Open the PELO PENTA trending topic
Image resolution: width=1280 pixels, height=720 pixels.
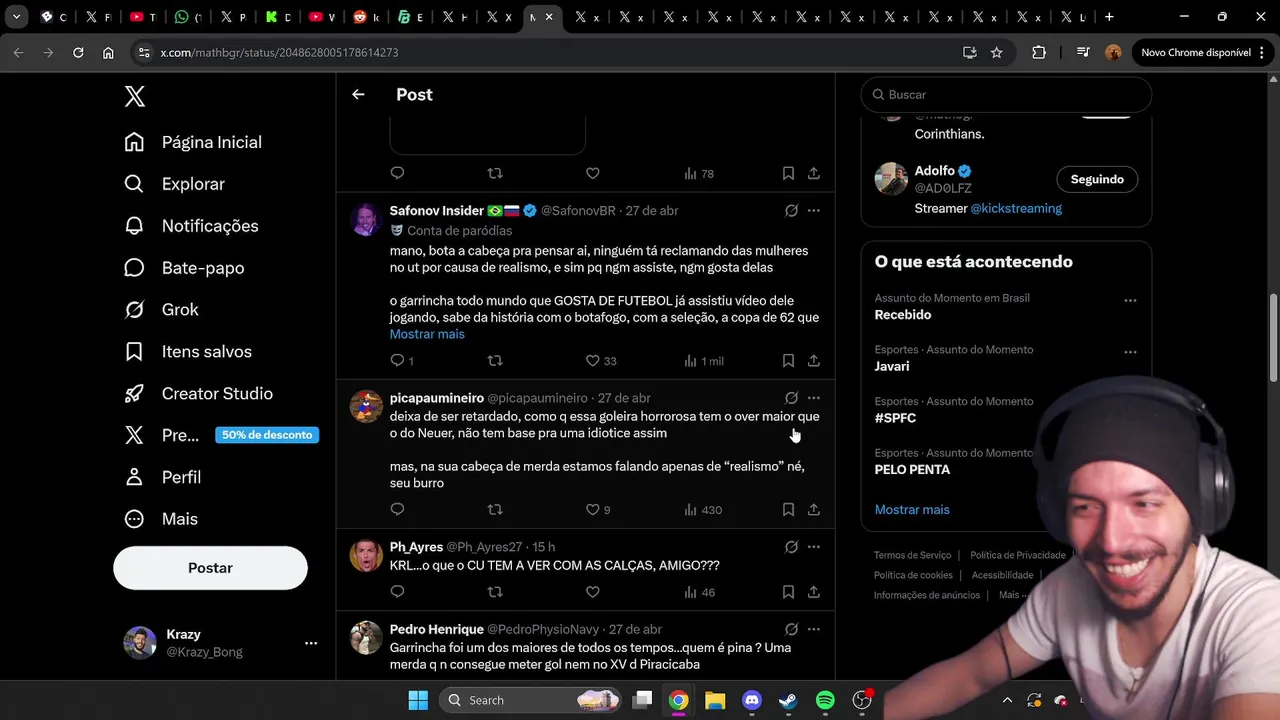912,470
